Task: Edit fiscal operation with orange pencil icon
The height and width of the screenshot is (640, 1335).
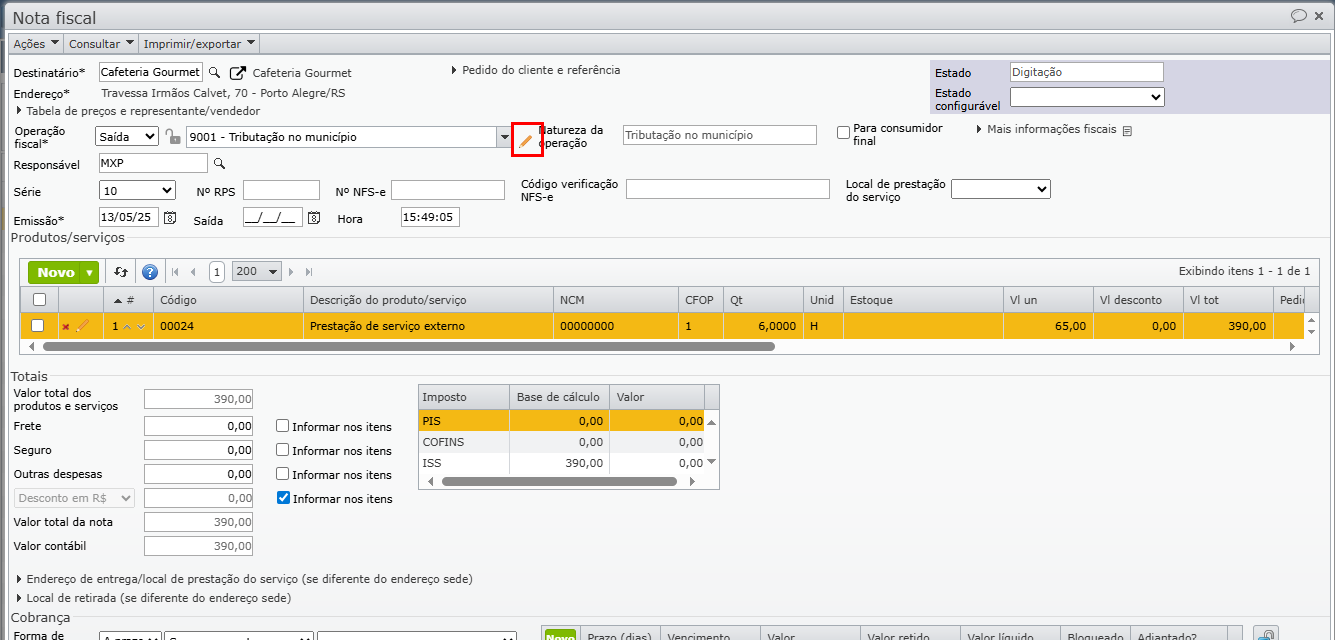Action: pos(526,141)
